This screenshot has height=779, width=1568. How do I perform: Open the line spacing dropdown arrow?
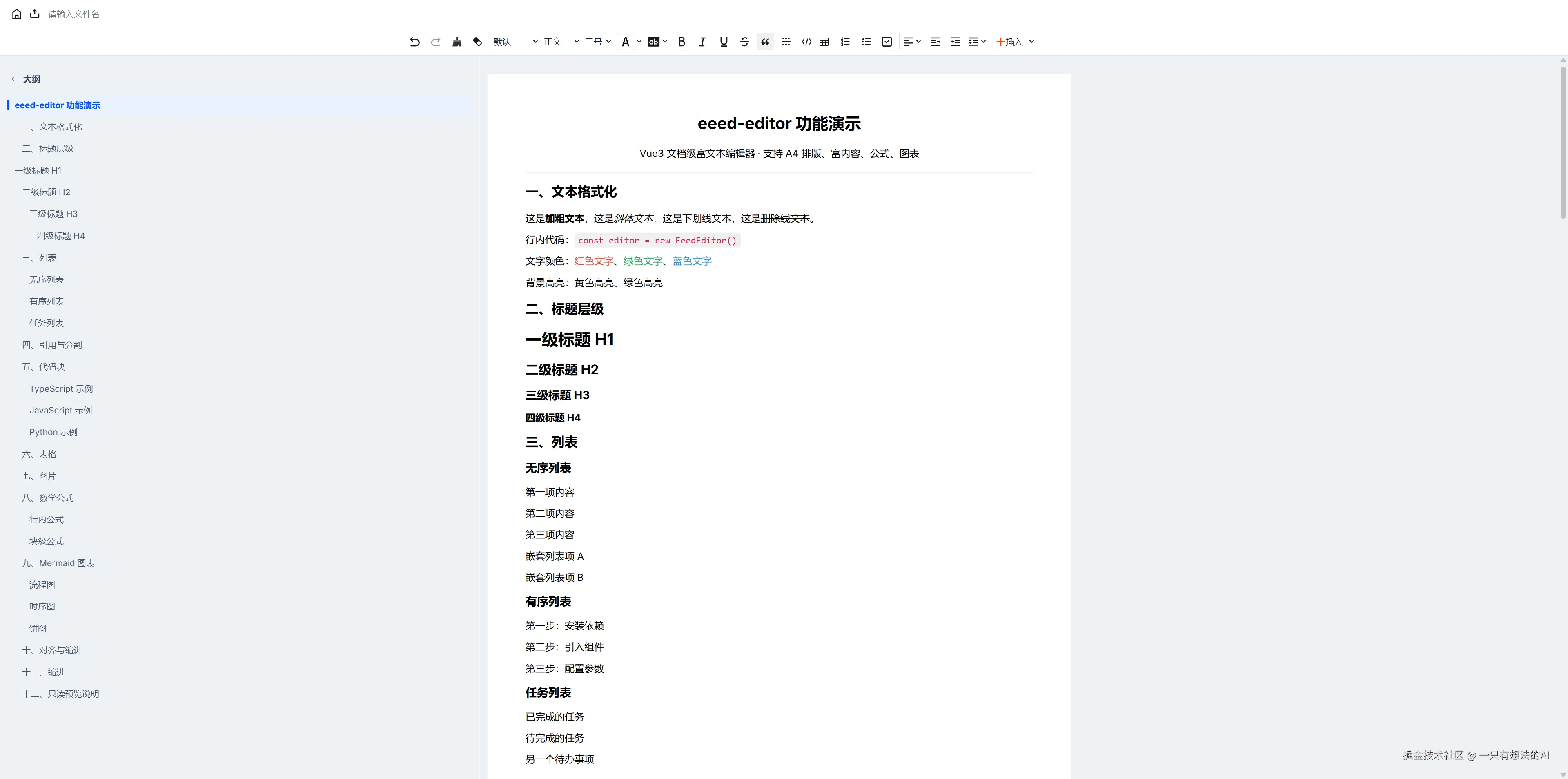[983, 41]
